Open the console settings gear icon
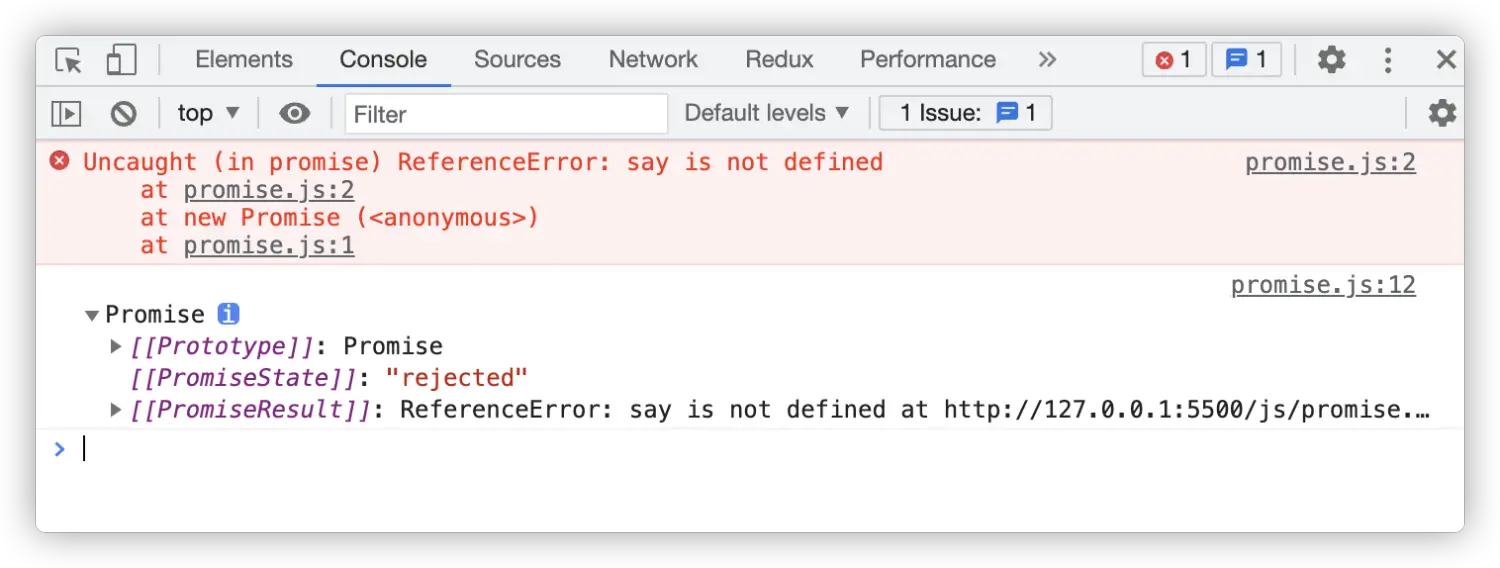Viewport: 1500px width, 568px height. point(1442,113)
